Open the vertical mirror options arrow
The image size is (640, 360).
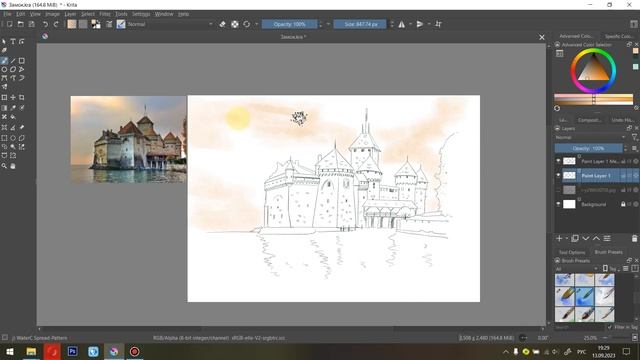pyautogui.click(x=429, y=24)
